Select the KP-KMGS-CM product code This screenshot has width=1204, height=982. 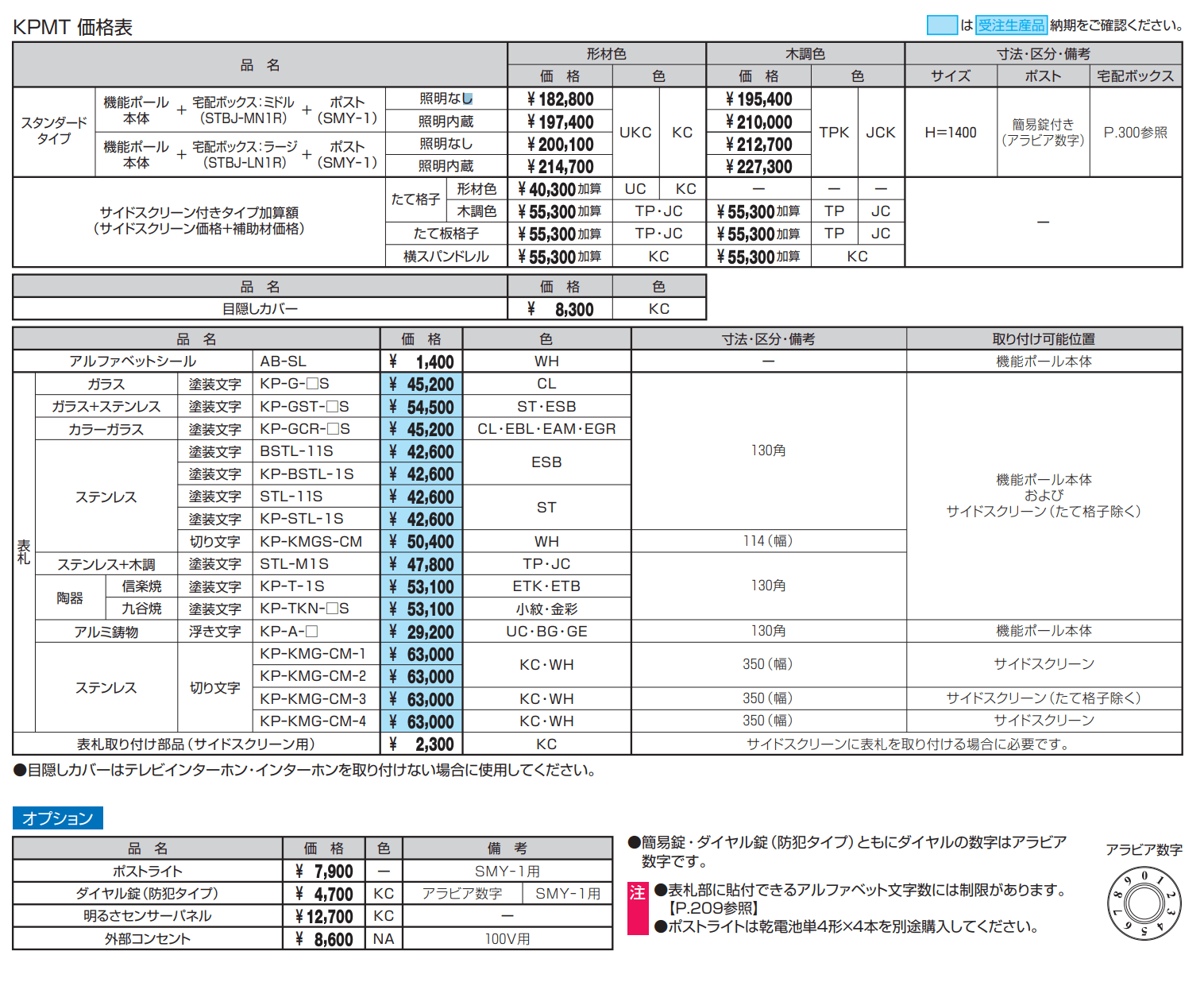tap(311, 542)
